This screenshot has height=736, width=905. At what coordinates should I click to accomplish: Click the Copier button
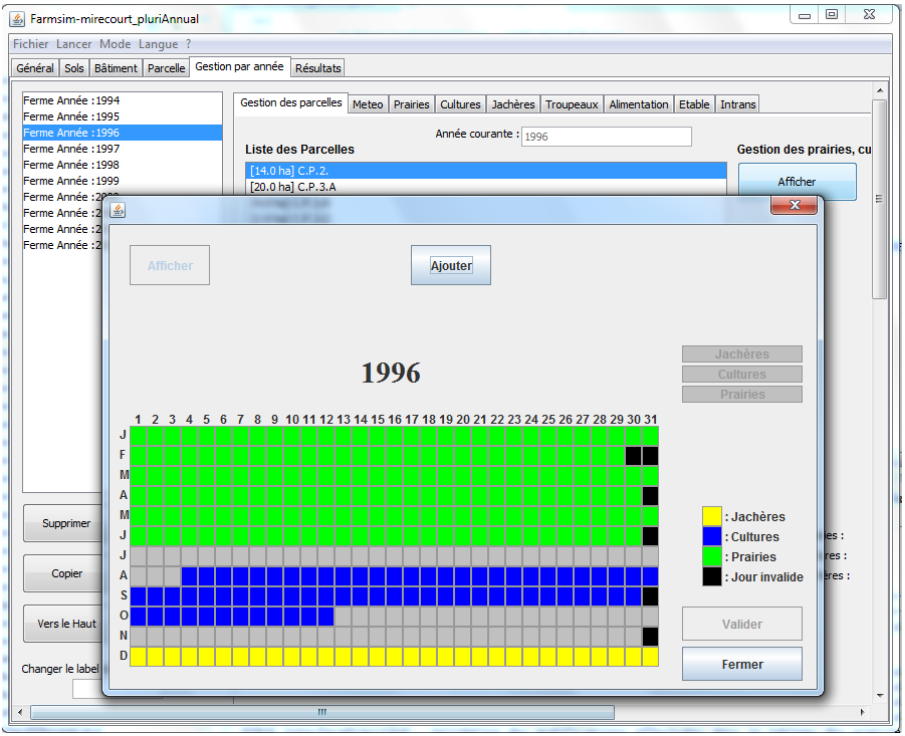pyautogui.click(x=63, y=574)
